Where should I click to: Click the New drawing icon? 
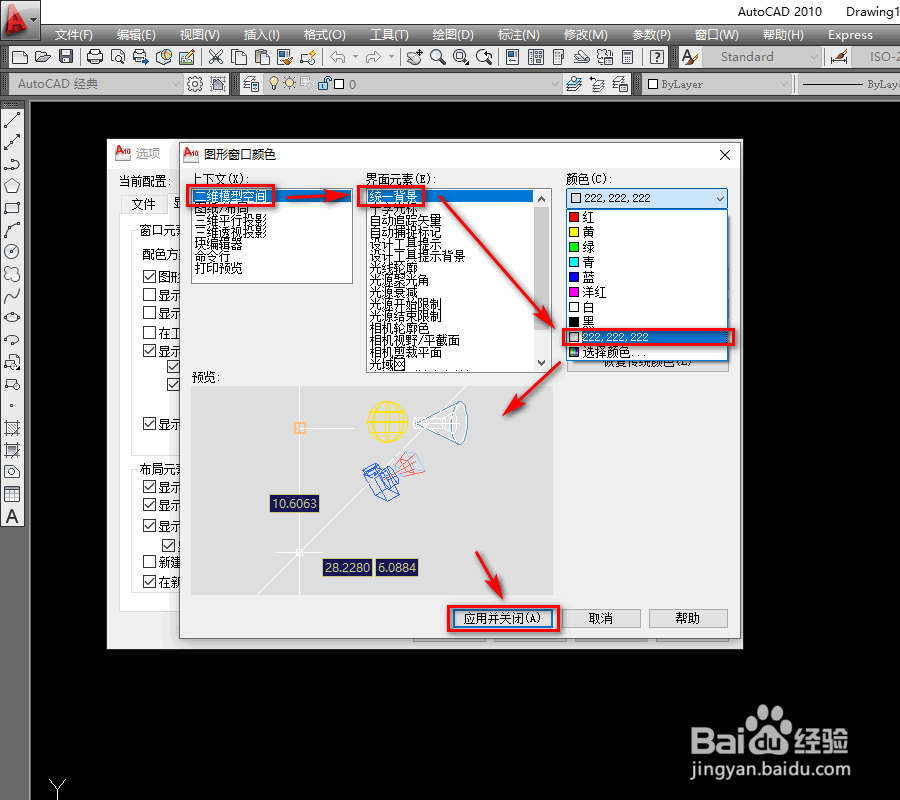[x=20, y=57]
